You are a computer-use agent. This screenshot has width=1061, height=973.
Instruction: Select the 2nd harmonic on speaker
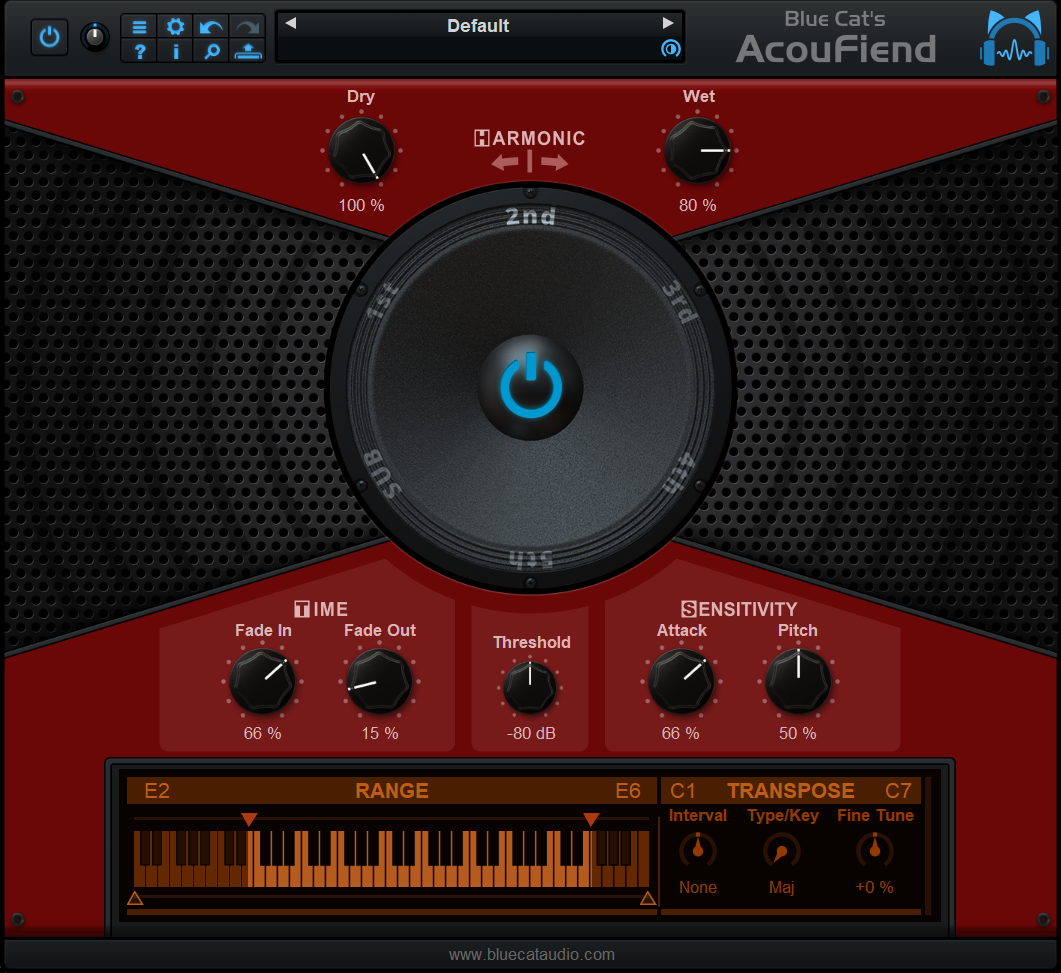point(530,217)
